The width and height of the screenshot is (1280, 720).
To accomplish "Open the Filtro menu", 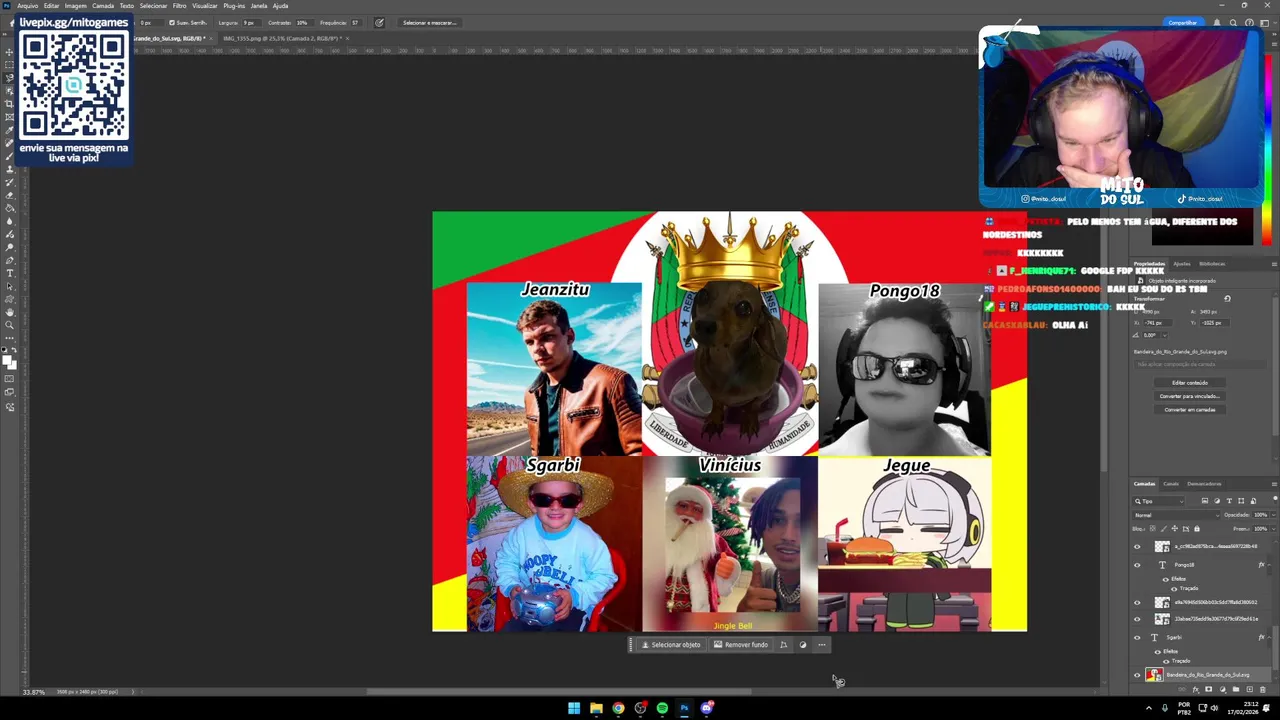I will point(179,6).
